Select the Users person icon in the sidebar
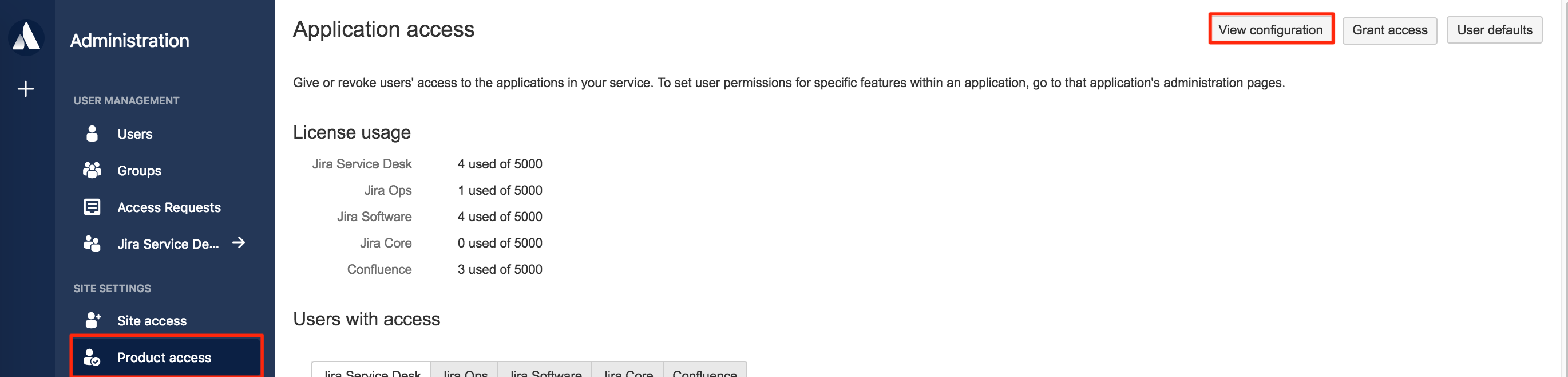This screenshot has height=377, width=1568. pos(92,133)
